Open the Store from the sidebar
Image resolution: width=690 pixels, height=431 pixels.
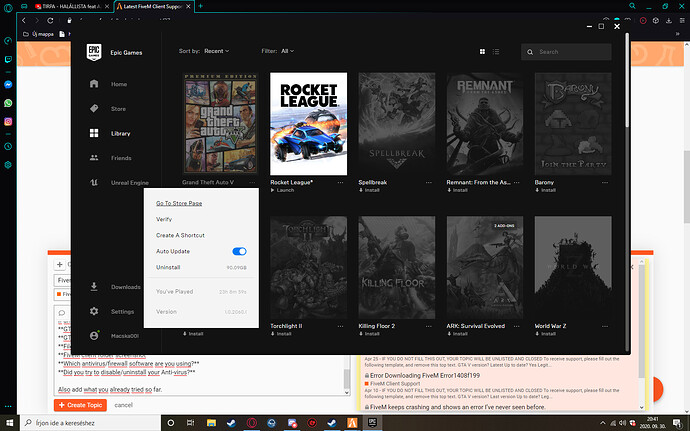click(x=119, y=108)
